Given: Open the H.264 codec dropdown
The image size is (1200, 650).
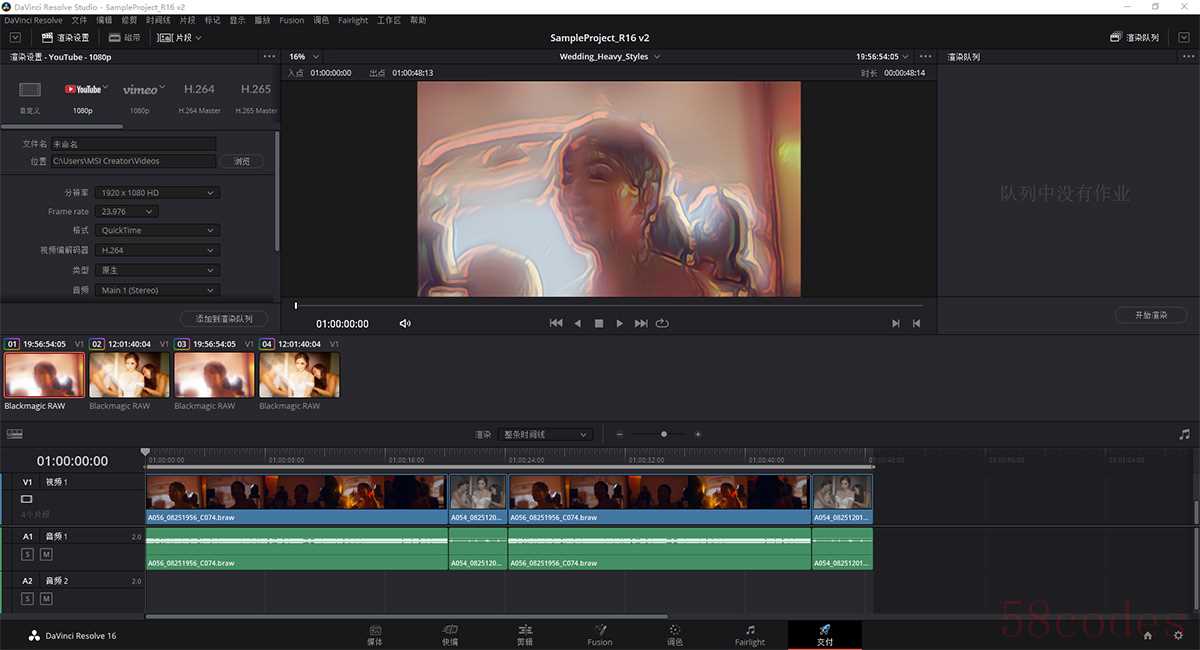Looking at the screenshot, I should coord(158,250).
